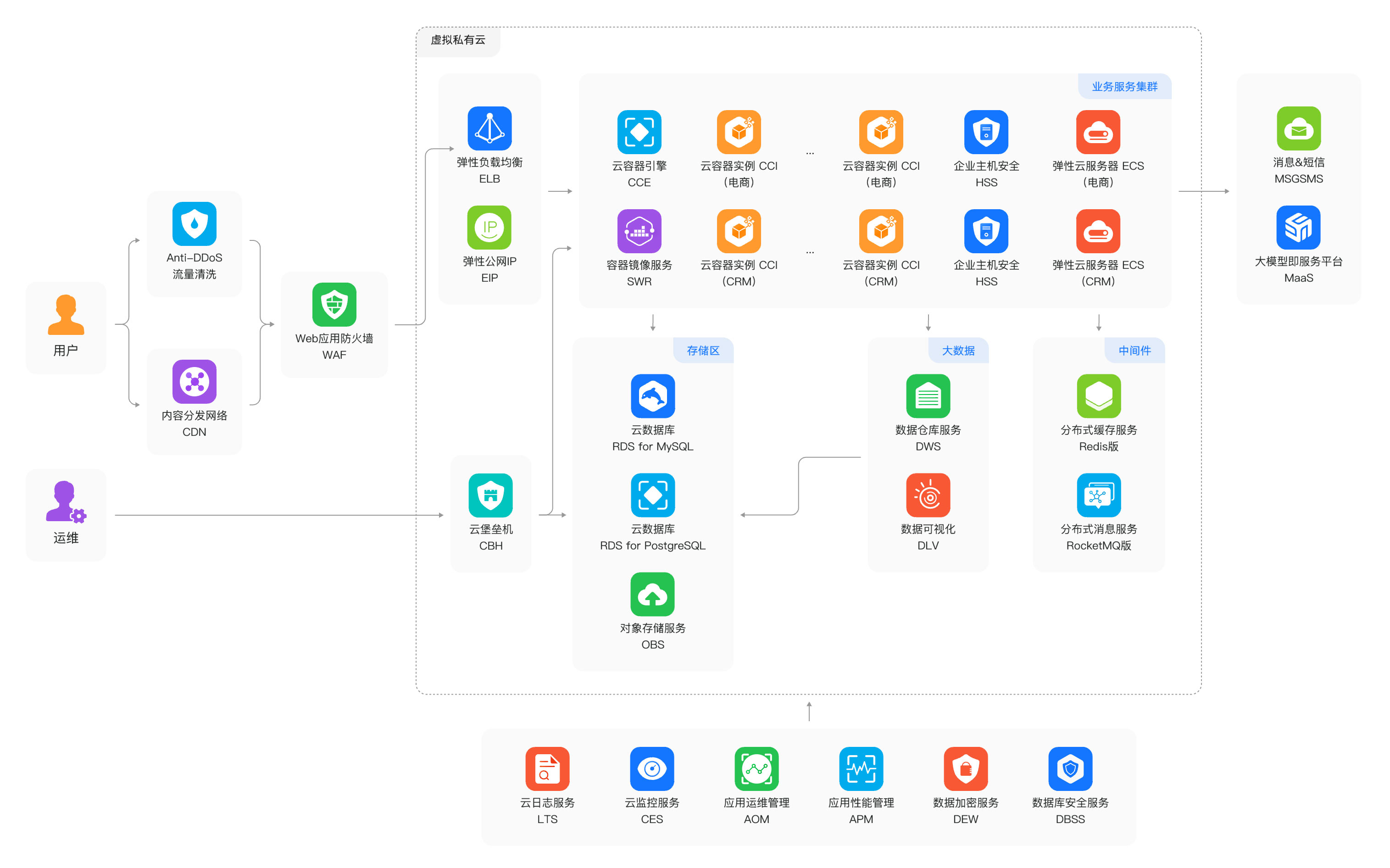Image resolution: width=1390 pixels, height=868 pixels.
Task: Click the 云容器实例 CCI (电商) icon beside the top-row HSS
Action: coord(881,132)
